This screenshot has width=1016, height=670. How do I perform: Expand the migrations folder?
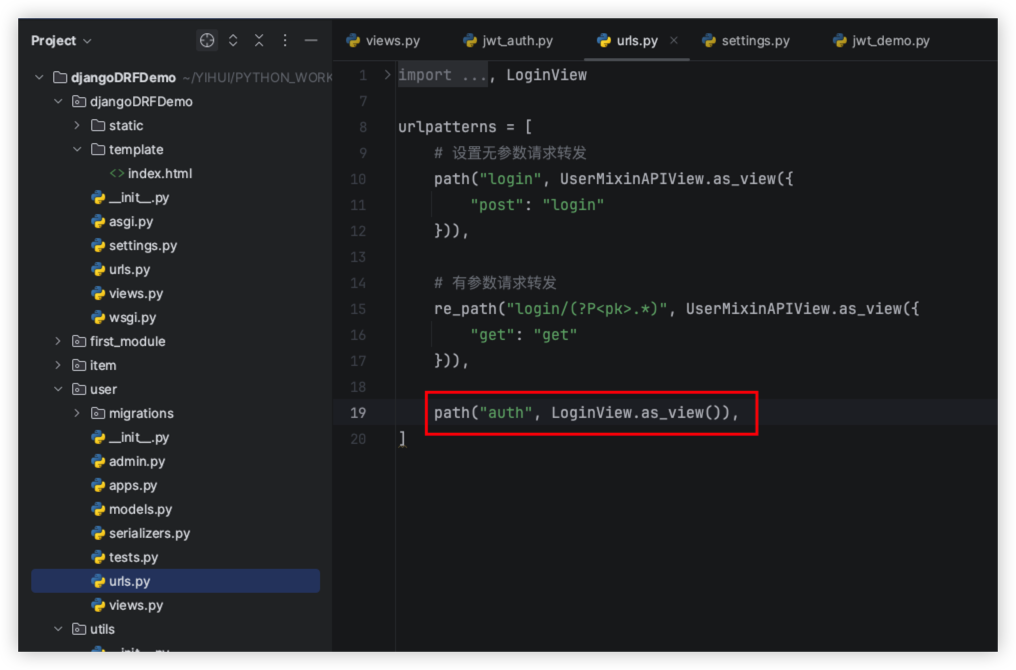[x=77, y=414]
